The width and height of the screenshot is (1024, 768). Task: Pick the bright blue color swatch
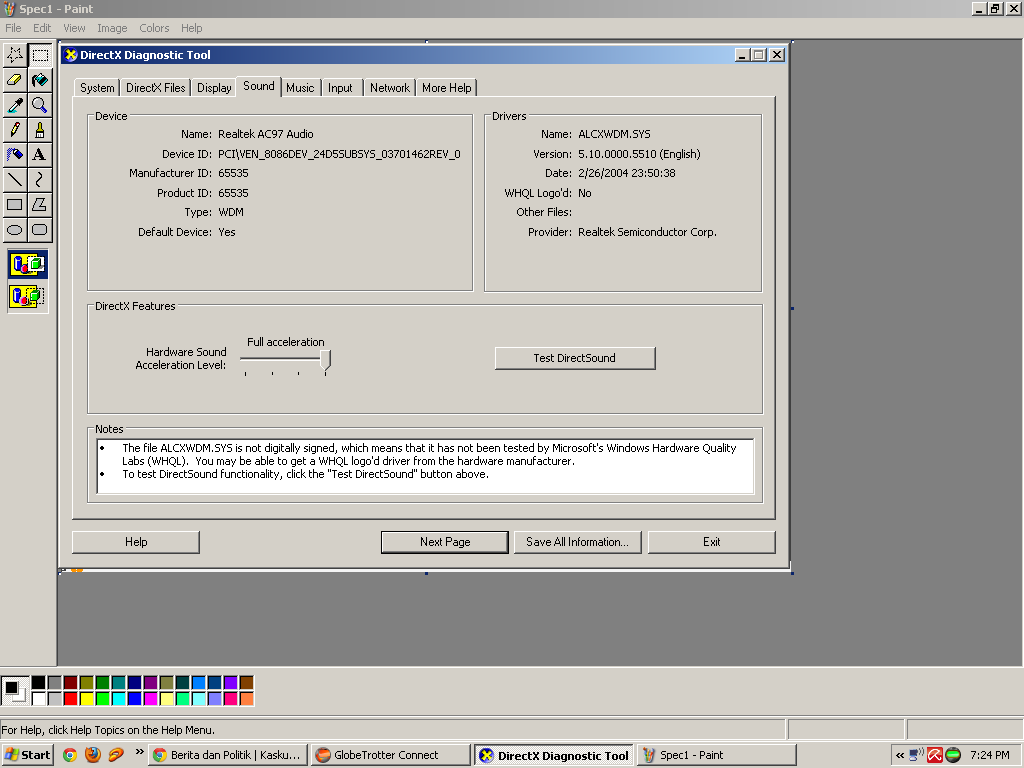pos(135,699)
